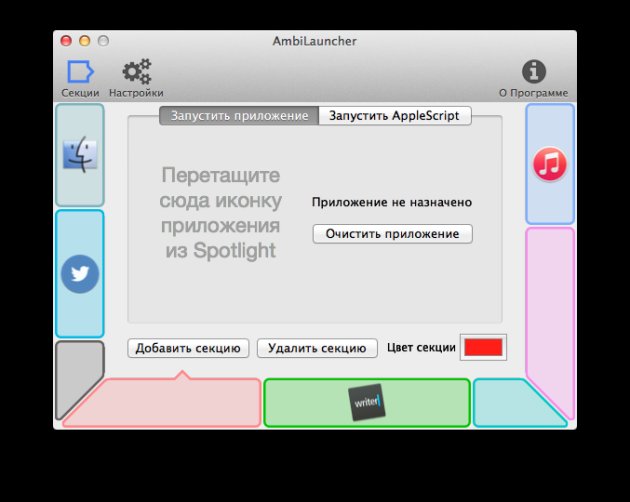Click Удалить секцию button
Screen dimensions: 630x502
coord(317,348)
